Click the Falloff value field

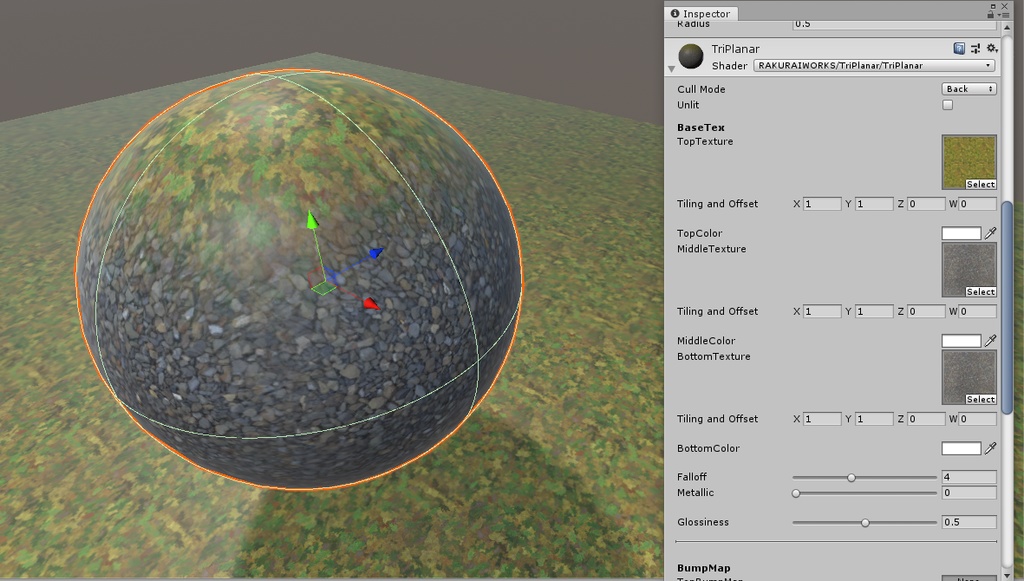(x=969, y=477)
